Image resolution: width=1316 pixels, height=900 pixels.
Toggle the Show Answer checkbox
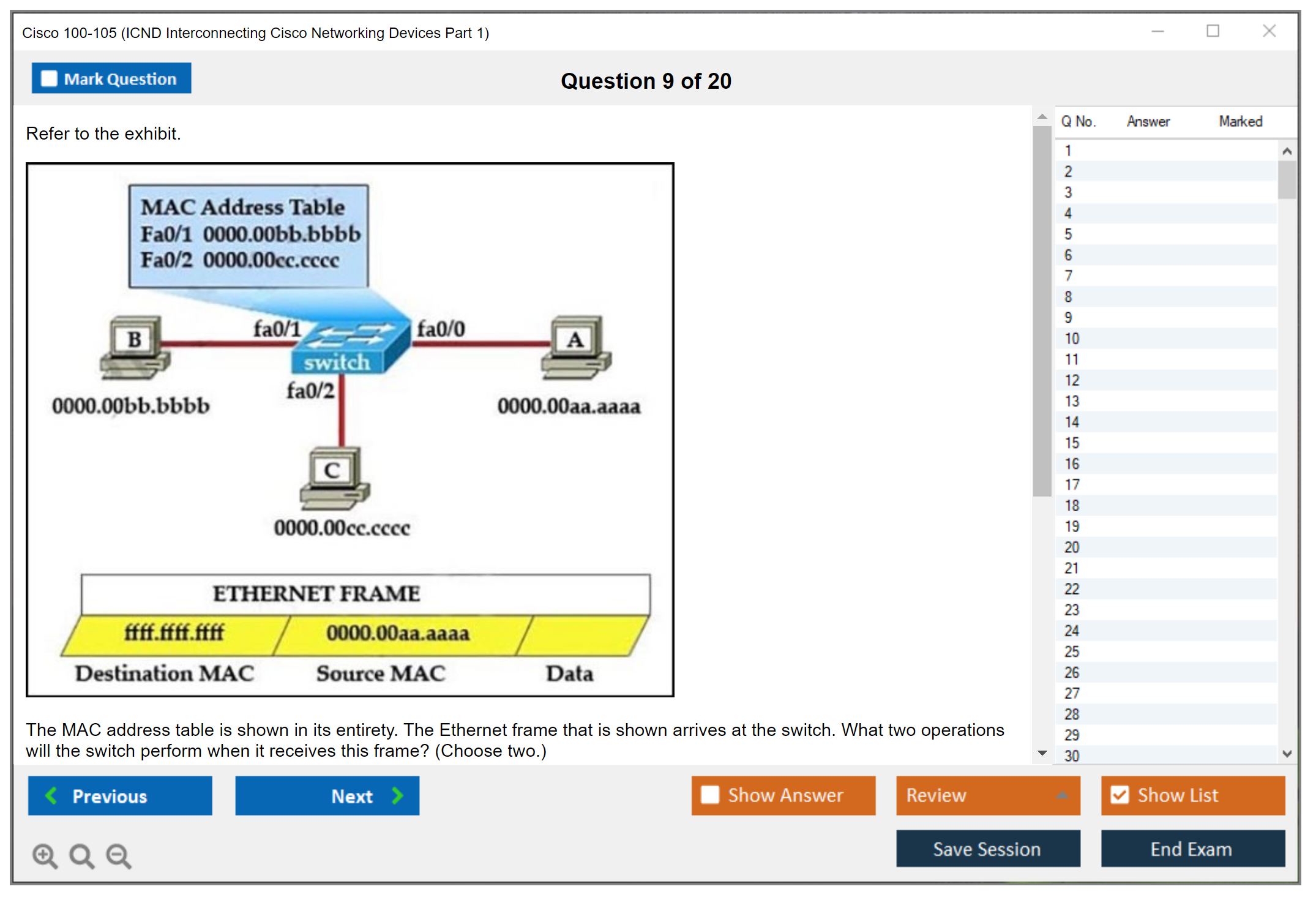pyautogui.click(x=710, y=795)
